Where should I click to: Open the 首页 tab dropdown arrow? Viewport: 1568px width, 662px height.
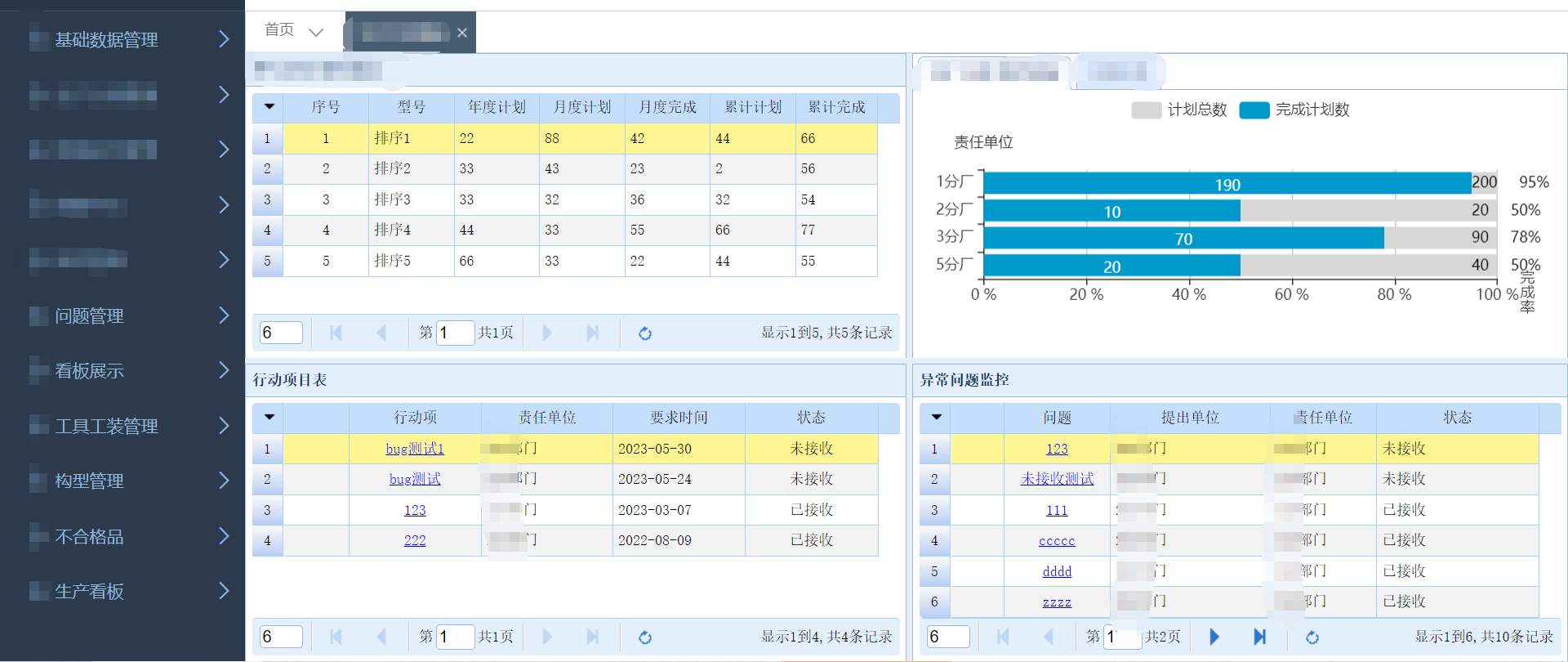pos(316,33)
